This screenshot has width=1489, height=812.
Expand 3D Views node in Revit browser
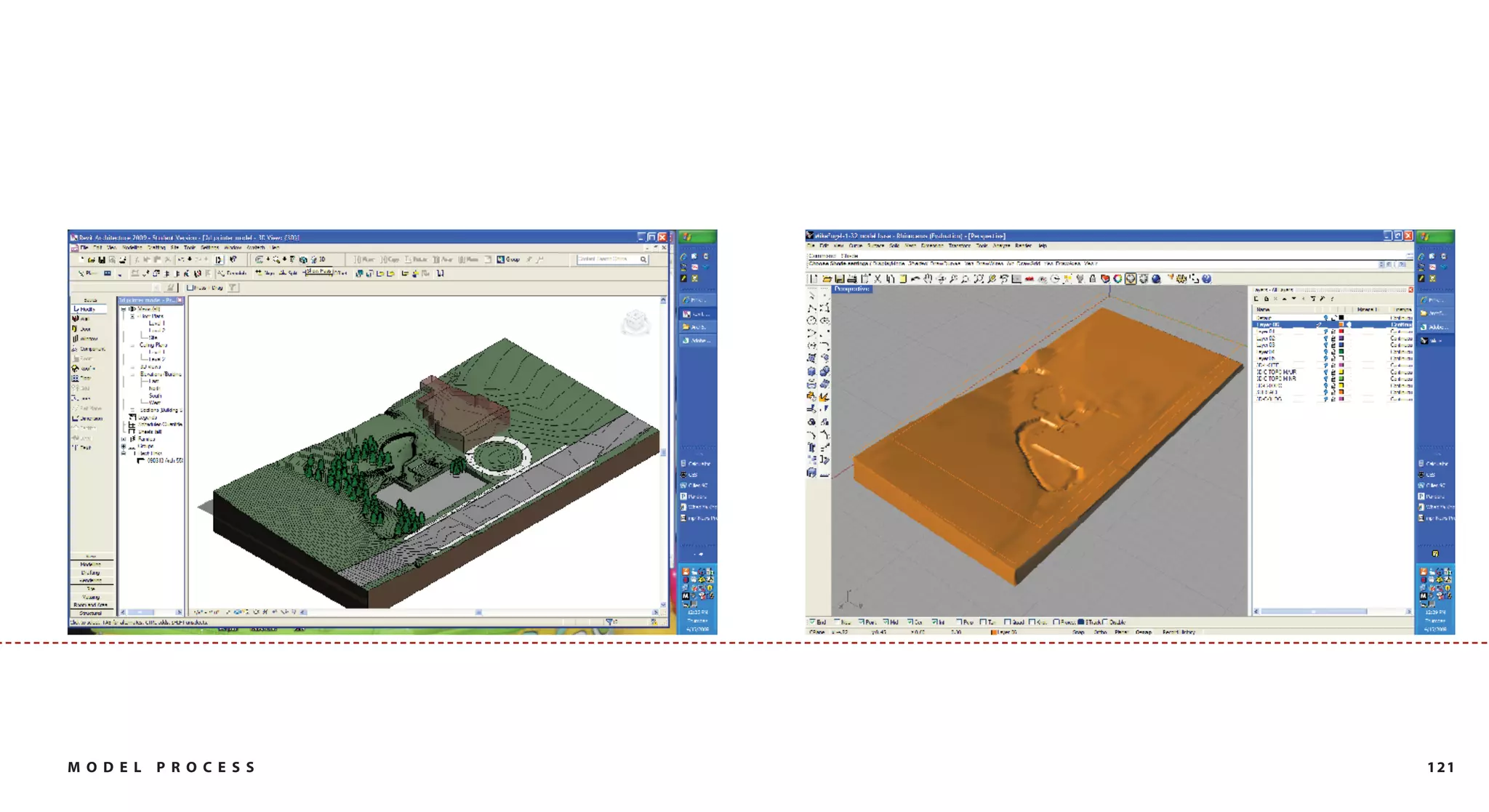(132, 367)
